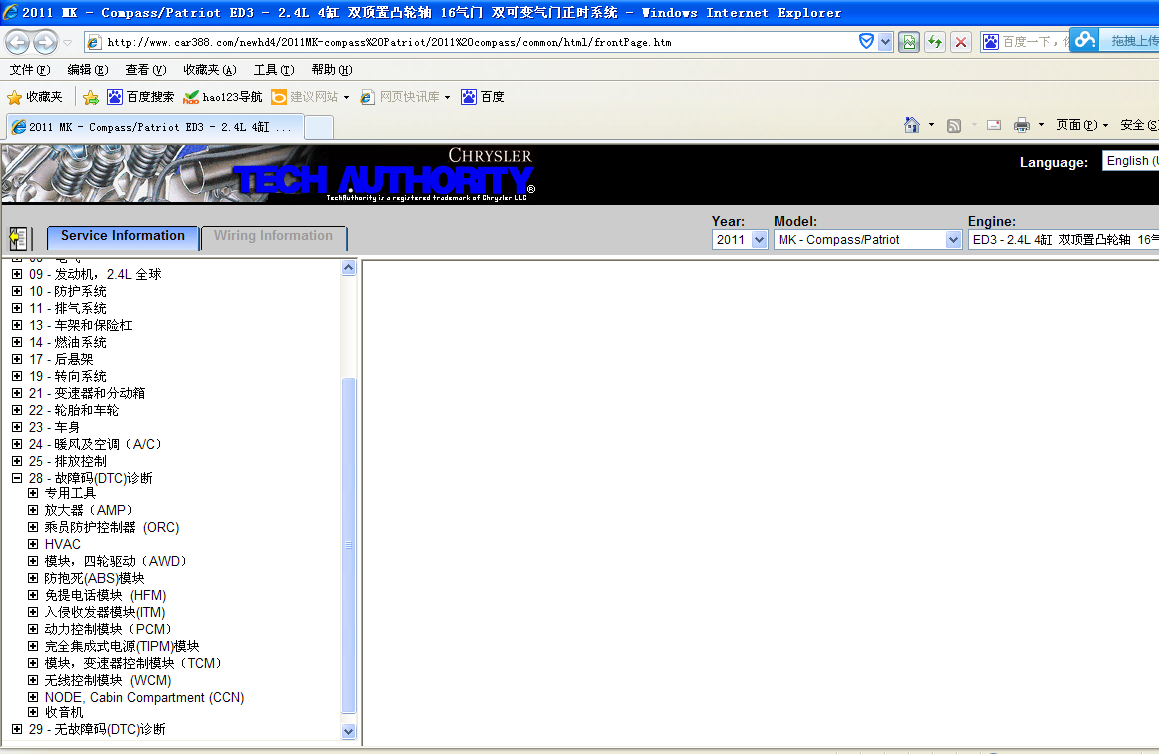
Task: Expand 14 - 燃油系统 node
Action: [17, 342]
